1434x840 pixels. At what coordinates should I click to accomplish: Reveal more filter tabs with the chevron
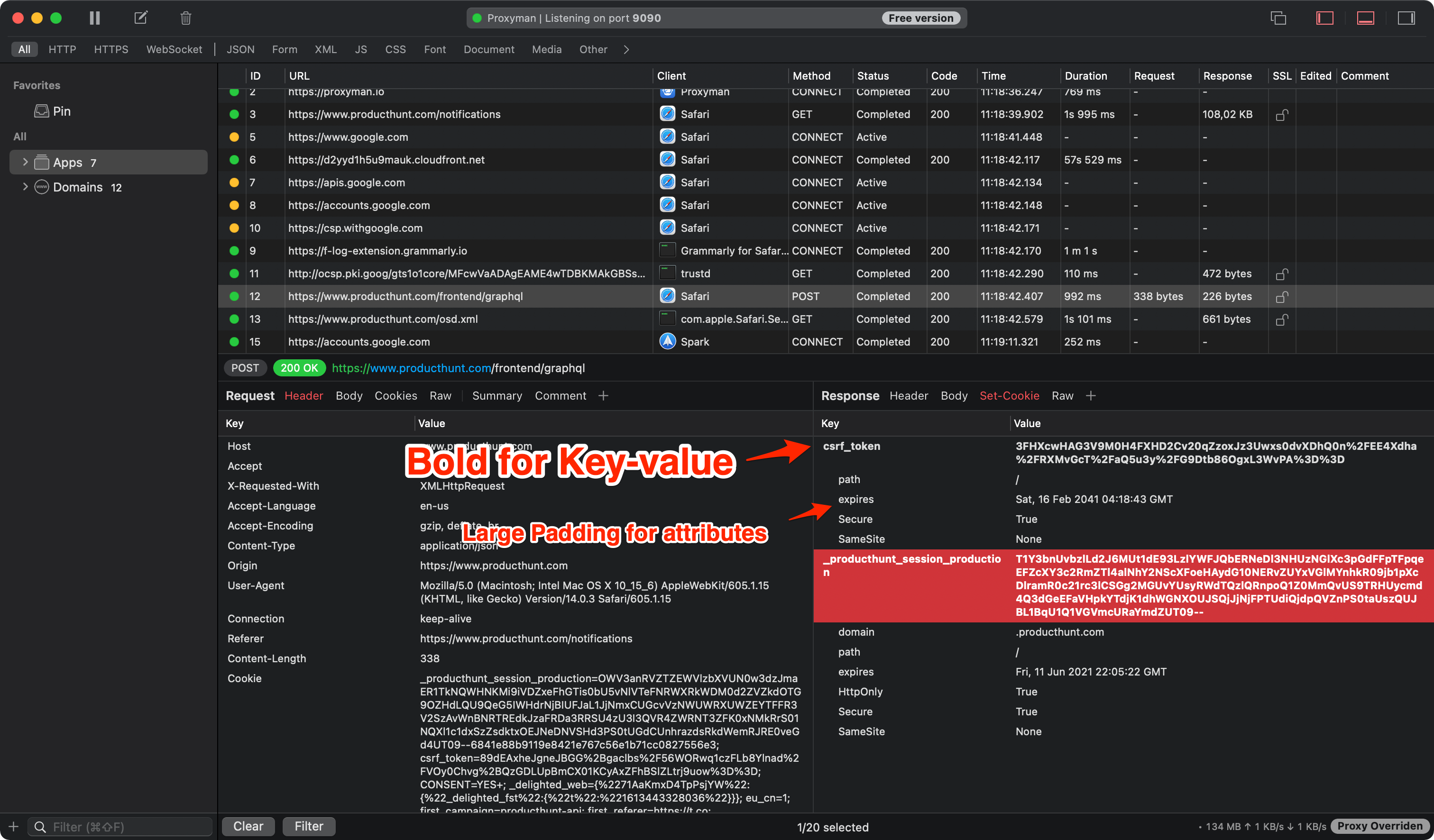pyautogui.click(x=626, y=49)
